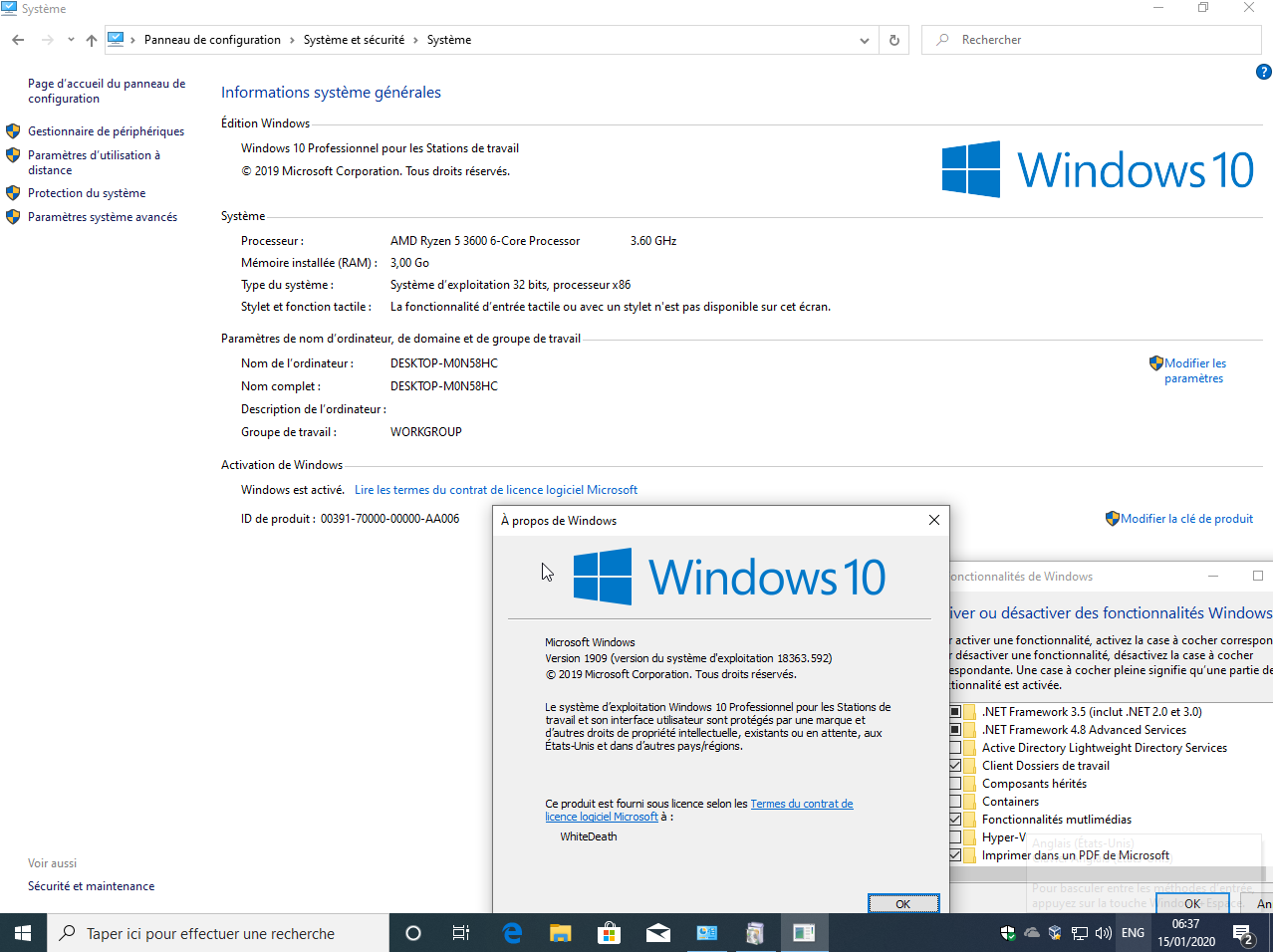The image size is (1273, 952).
Task: Open the Mail app from taskbar
Action: point(657,933)
